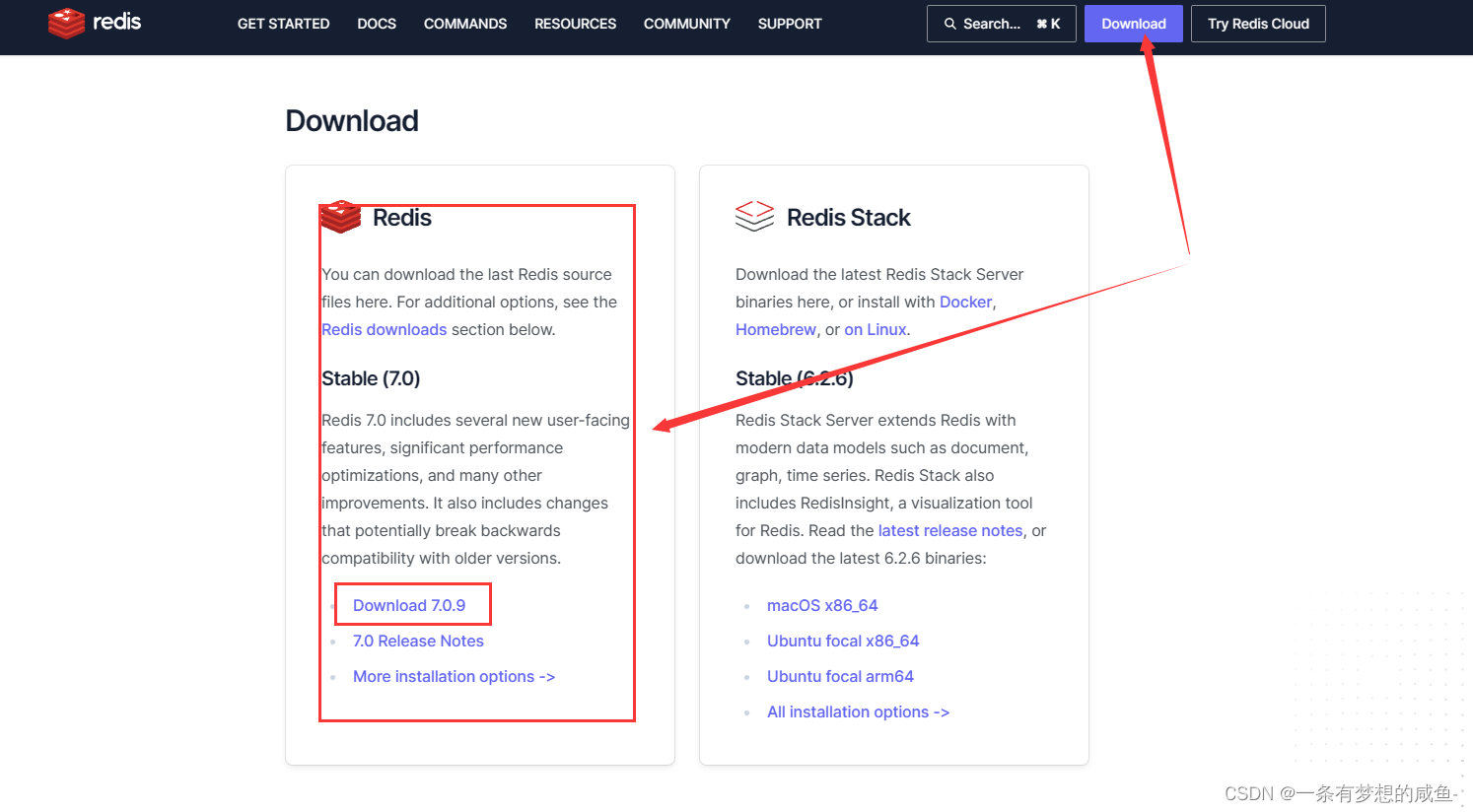Click the Redis card title

click(402, 217)
